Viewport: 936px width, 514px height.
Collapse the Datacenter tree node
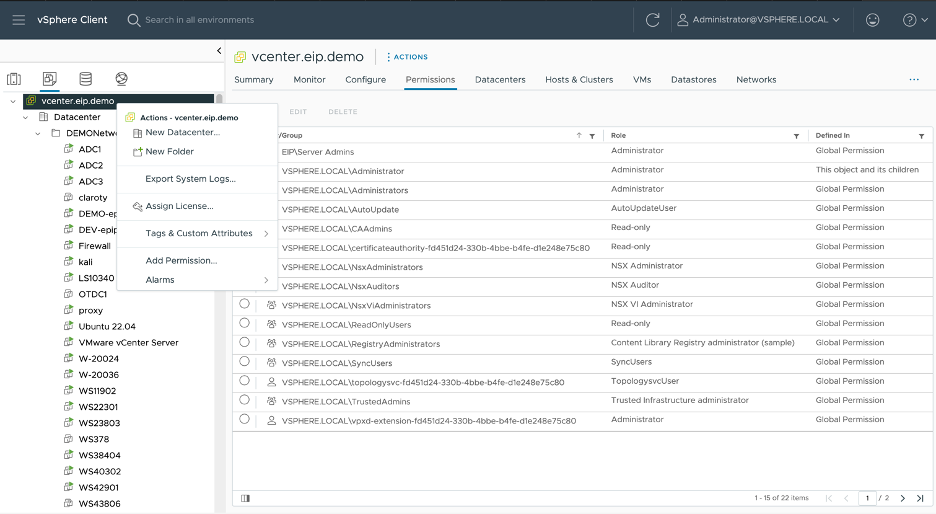click(27, 117)
